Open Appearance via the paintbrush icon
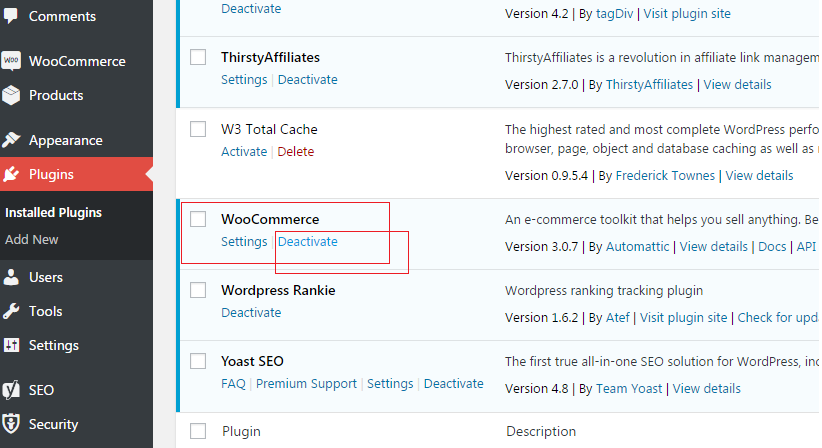Image resolution: width=822 pixels, height=448 pixels. pos(11,140)
